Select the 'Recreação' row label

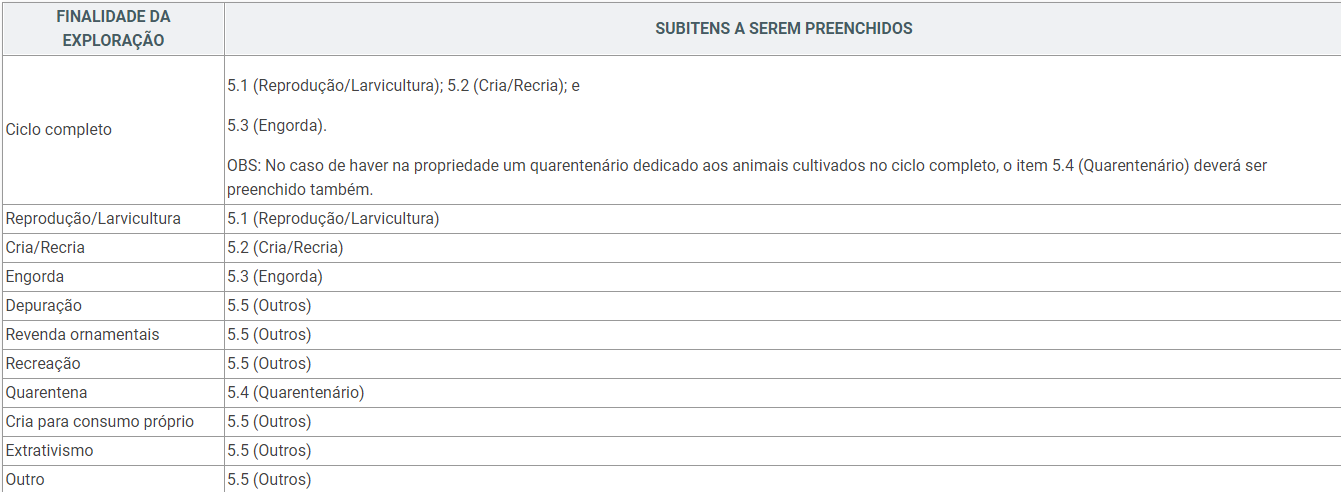43,363
